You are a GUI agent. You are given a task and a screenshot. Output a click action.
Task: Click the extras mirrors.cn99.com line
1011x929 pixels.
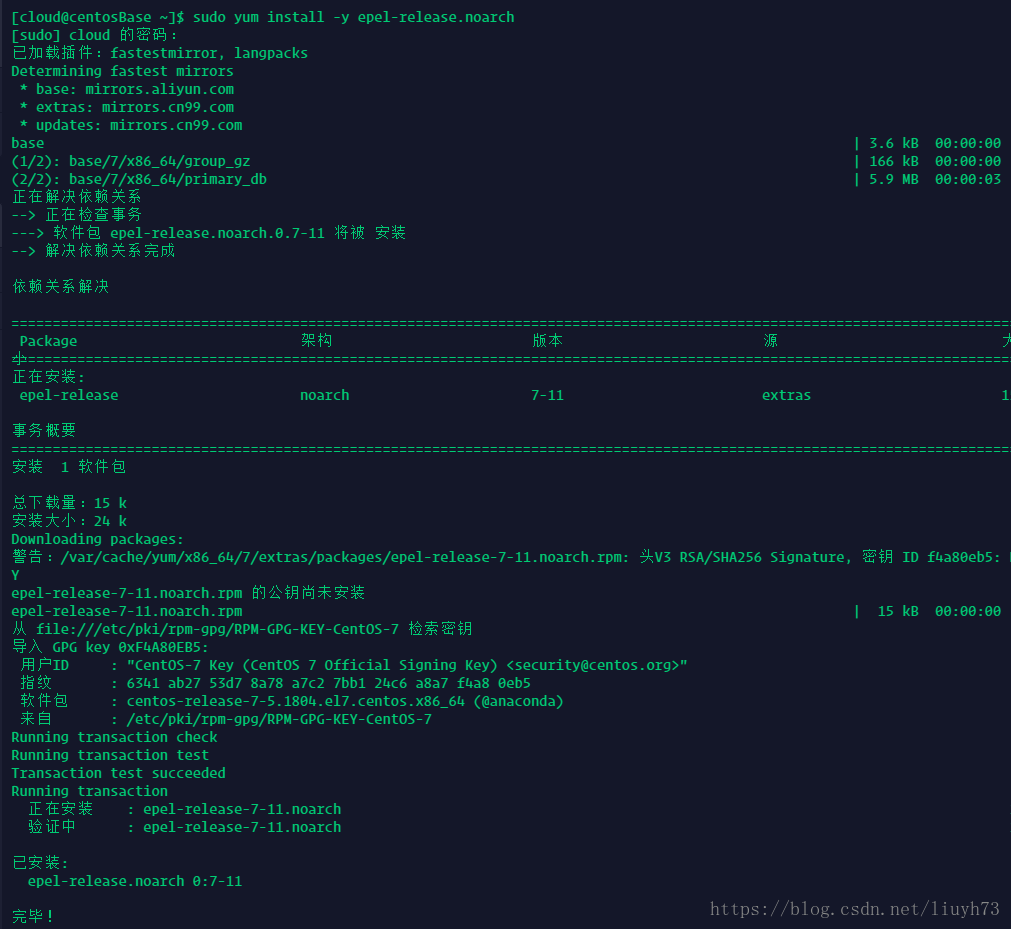[127, 107]
